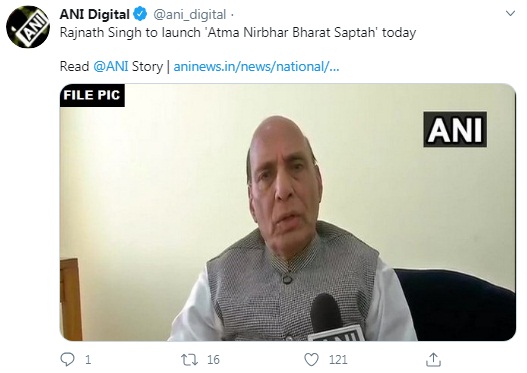
Task: Open the ANI Digital profile avatar
Action: (x=28, y=27)
